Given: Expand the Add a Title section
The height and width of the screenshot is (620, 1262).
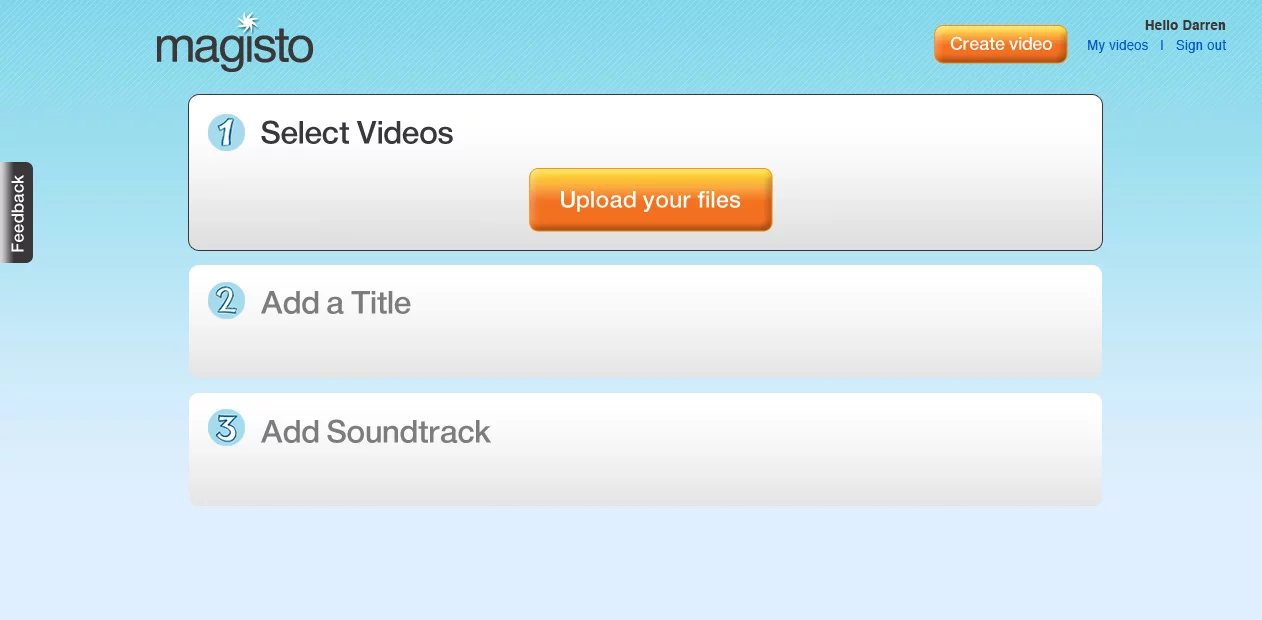Looking at the screenshot, I should [x=335, y=302].
